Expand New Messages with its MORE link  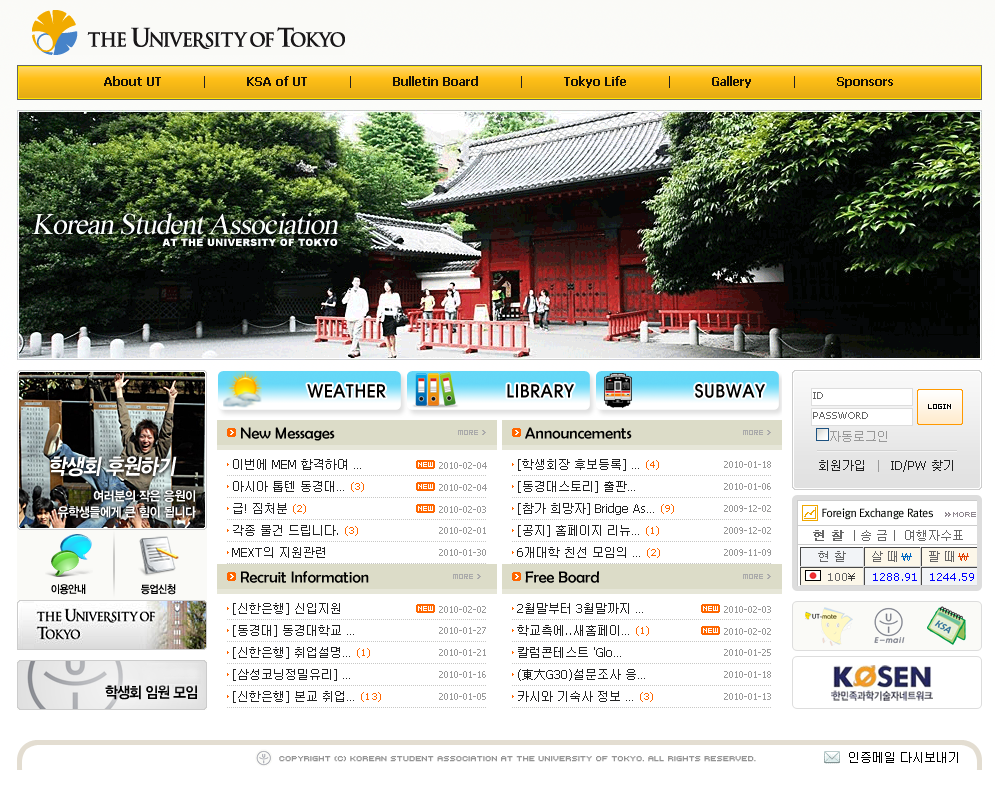tap(471, 433)
